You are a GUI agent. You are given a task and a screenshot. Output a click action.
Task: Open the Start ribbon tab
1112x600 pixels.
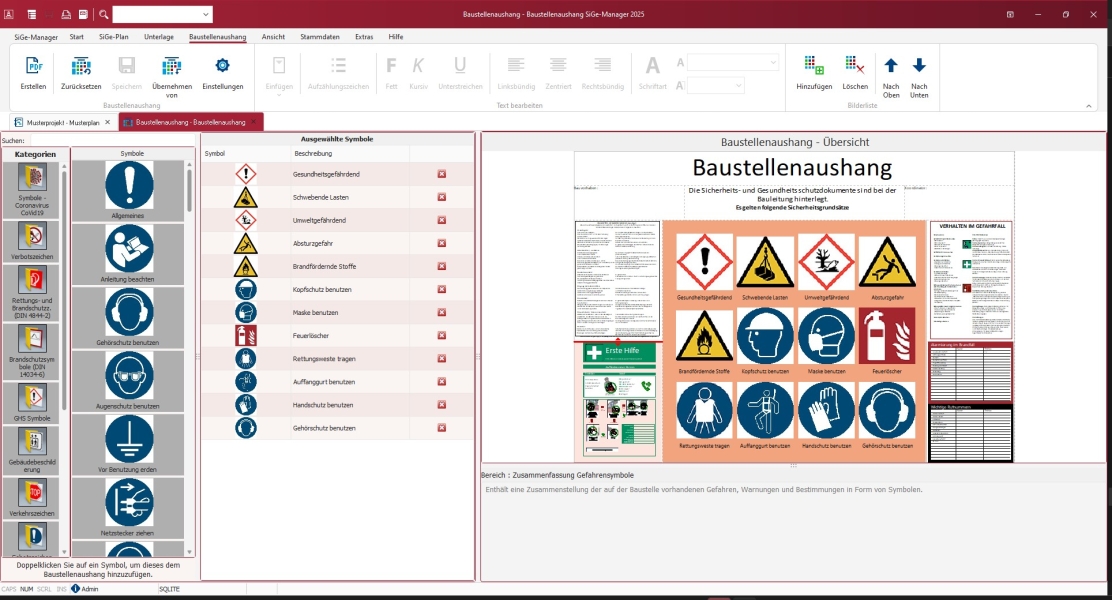(x=77, y=37)
